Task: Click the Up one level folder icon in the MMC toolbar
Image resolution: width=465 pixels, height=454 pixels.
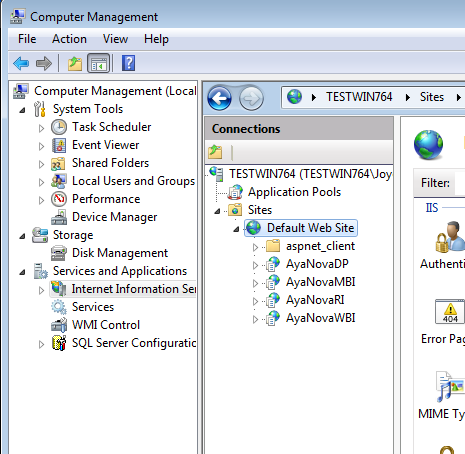Action: (x=75, y=63)
